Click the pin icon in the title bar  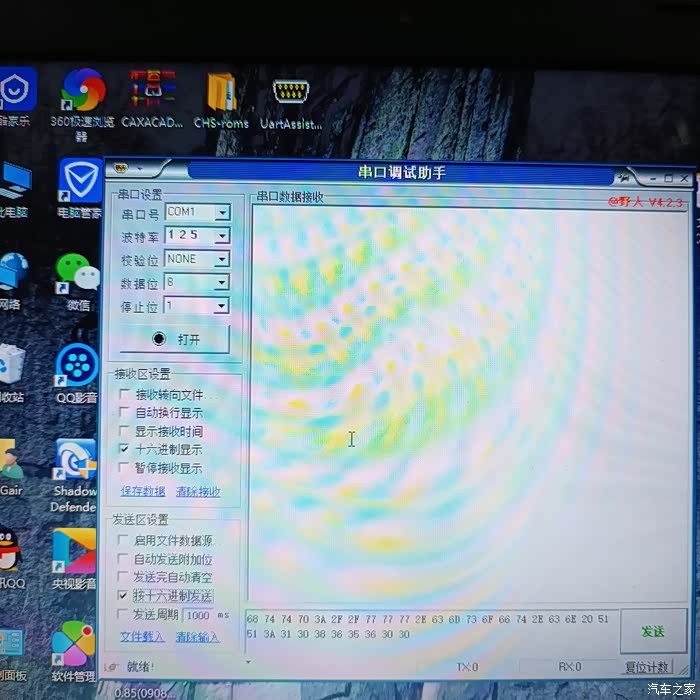[624, 178]
